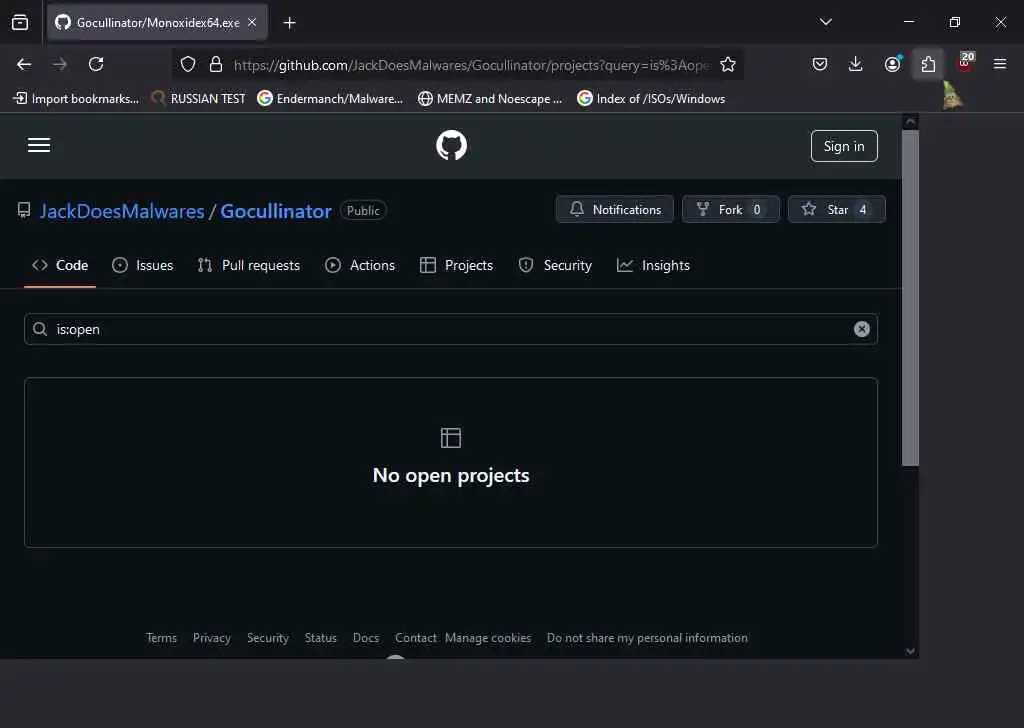This screenshot has height=728, width=1024.
Task: Click the scrollbar down arrow
Action: pos(910,651)
